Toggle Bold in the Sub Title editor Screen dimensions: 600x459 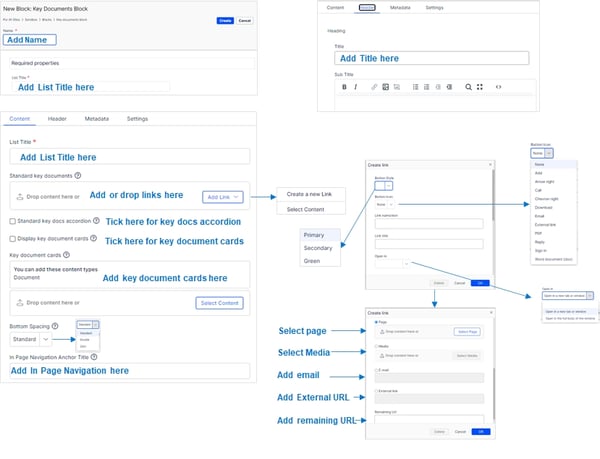(x=344, y=87)
